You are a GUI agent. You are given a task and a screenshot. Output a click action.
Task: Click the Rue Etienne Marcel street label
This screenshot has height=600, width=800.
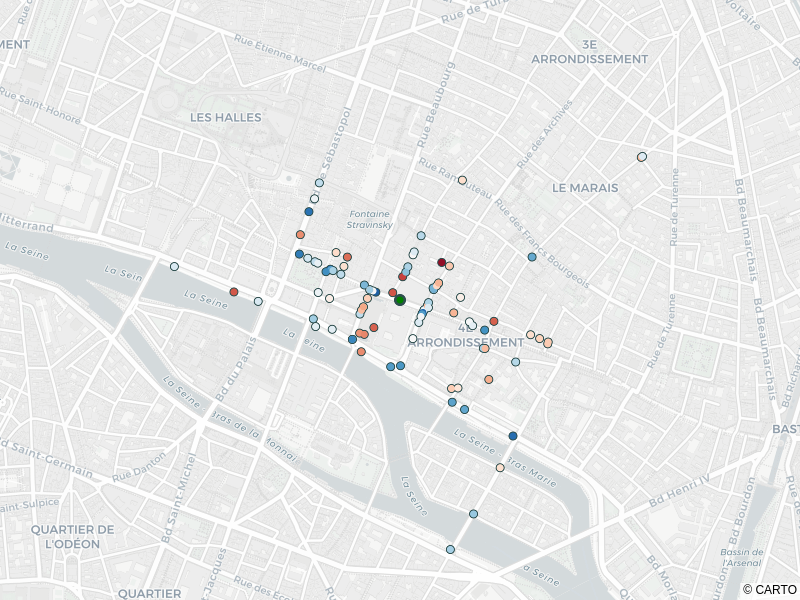(280, 52)
